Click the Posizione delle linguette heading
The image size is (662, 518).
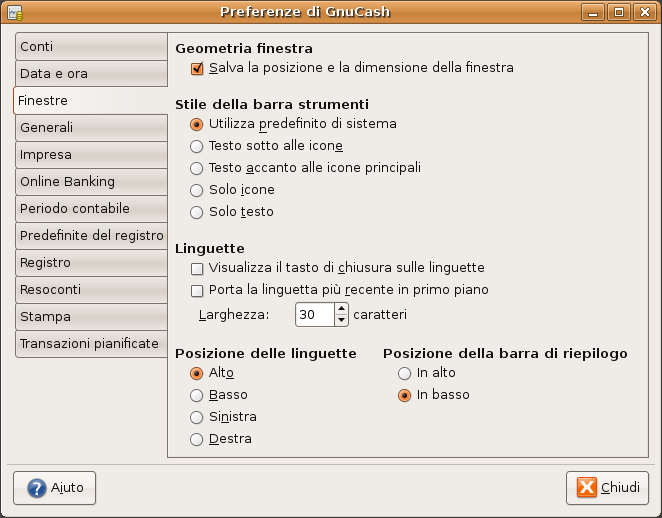266,353
